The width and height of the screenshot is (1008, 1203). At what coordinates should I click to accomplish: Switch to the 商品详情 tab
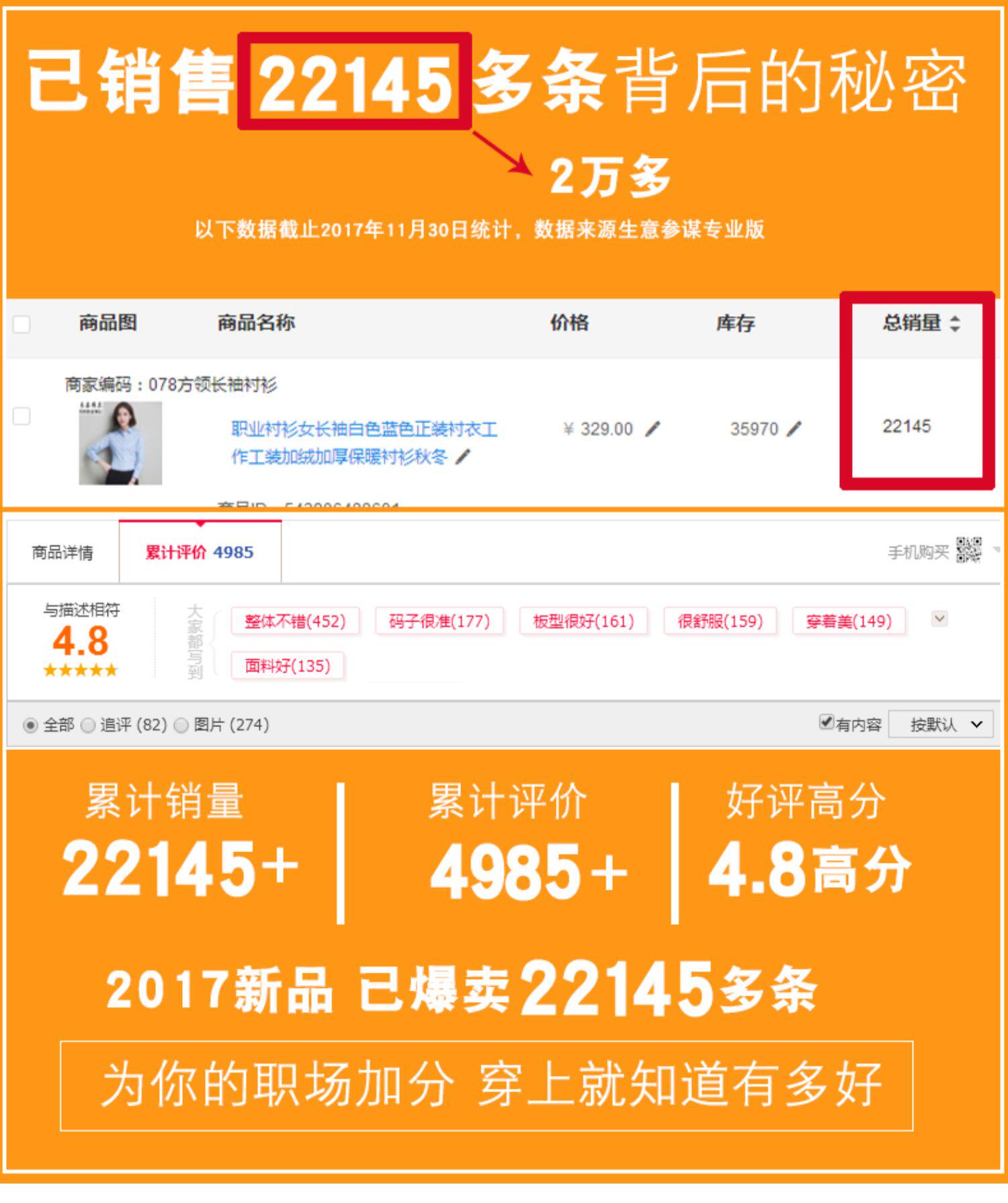(x=62, y=552)
